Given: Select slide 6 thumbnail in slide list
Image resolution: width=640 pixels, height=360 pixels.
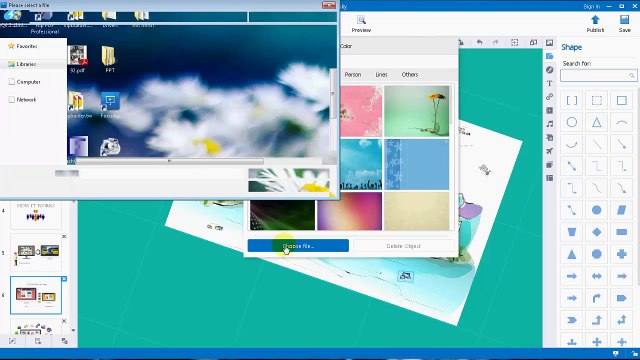Looking at the screenshot, I should pos(36,295).
